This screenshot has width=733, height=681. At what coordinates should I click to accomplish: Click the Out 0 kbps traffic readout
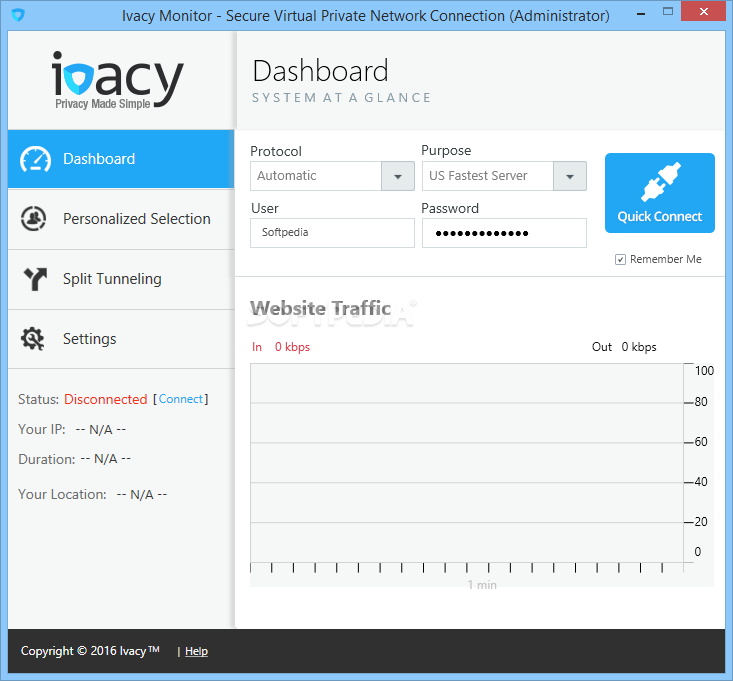624,347
